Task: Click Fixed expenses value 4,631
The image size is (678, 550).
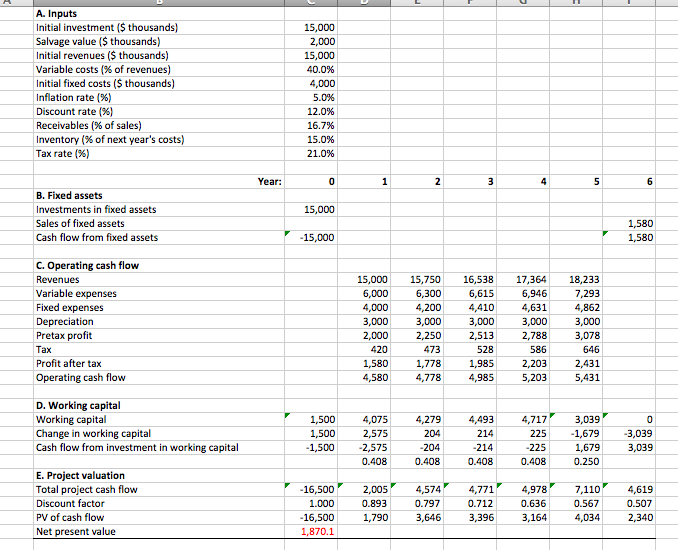Action: (x=523, y=307)
